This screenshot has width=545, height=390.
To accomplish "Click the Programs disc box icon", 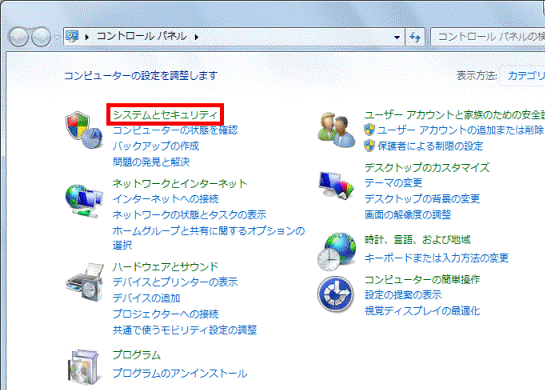I will [x=84, y=367].
